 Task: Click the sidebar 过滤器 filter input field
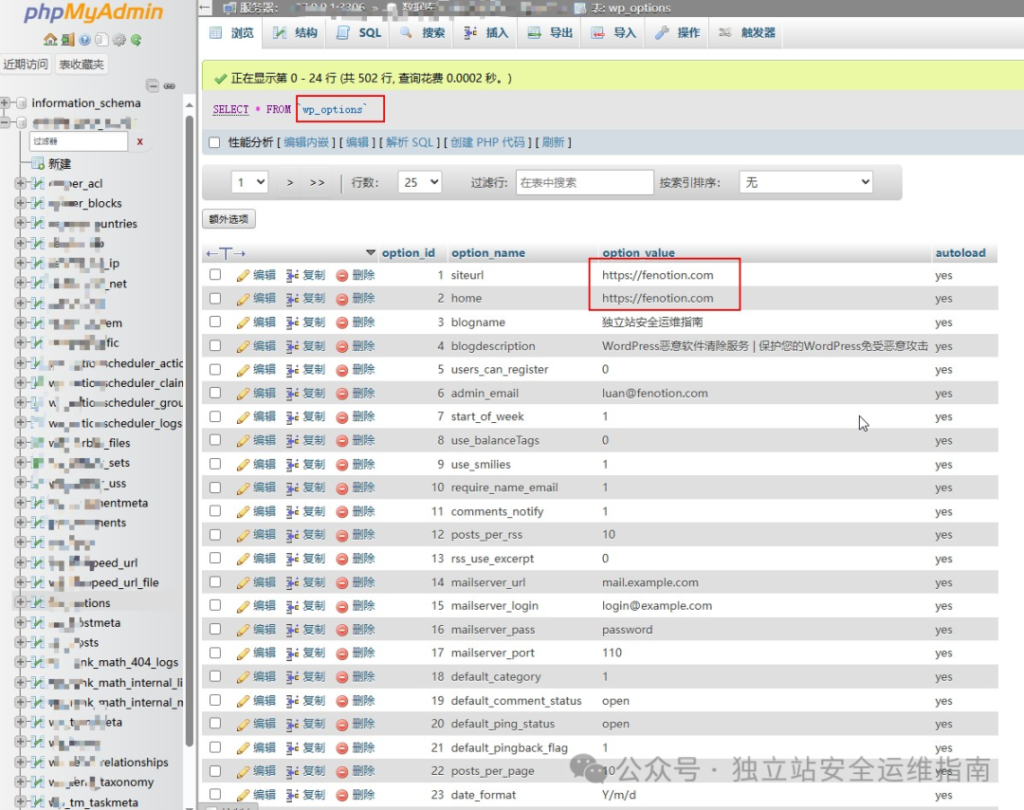click(x=78, y=141)
